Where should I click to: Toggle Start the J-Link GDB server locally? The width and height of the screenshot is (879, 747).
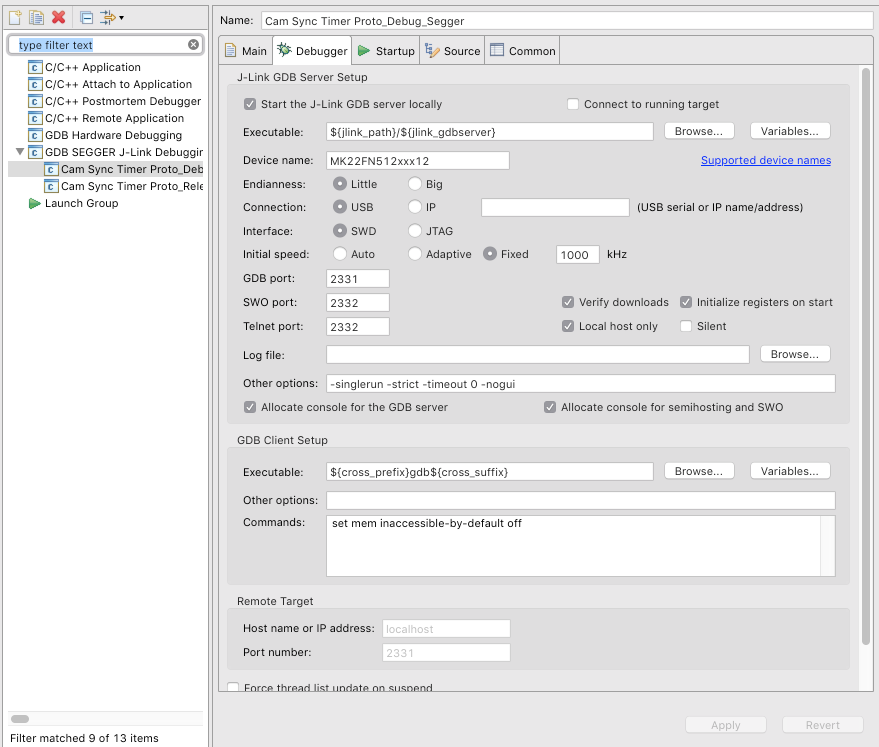[250, 104]
